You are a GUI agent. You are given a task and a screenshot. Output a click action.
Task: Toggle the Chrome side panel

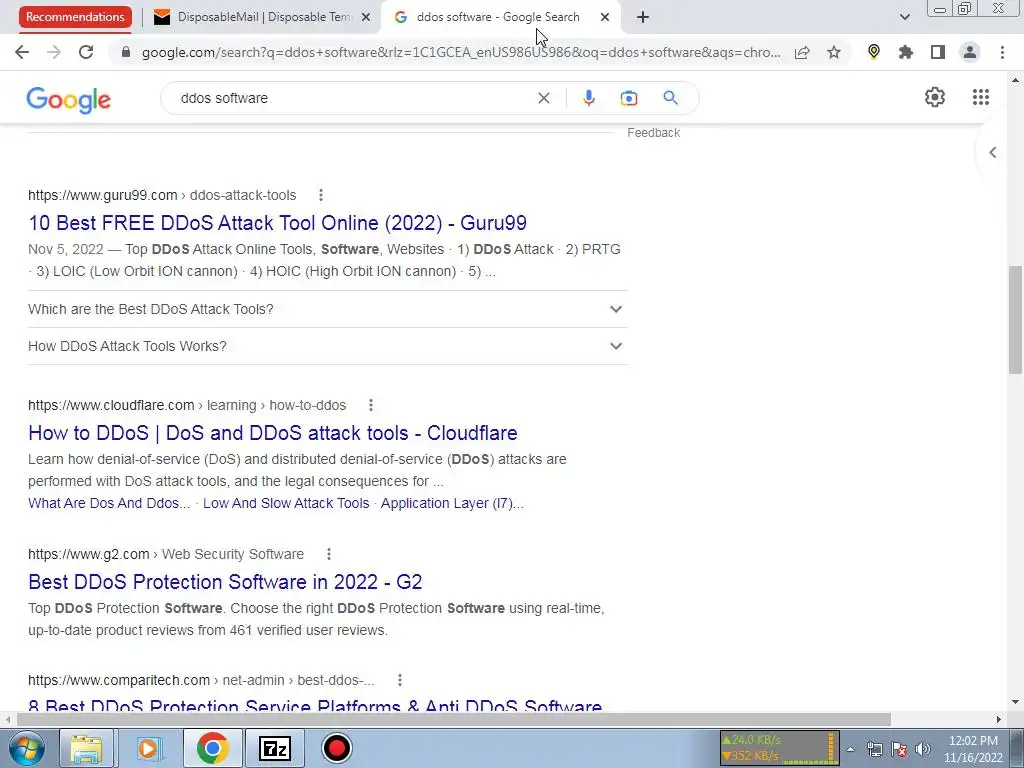pyautogui.click(x=938, y=52)
